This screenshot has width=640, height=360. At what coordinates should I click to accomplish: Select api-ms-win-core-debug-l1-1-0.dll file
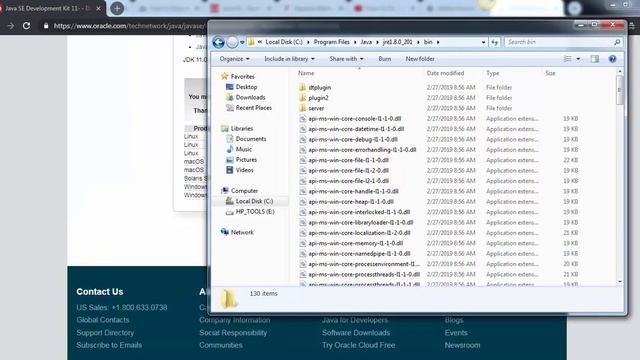pos(353,139)
